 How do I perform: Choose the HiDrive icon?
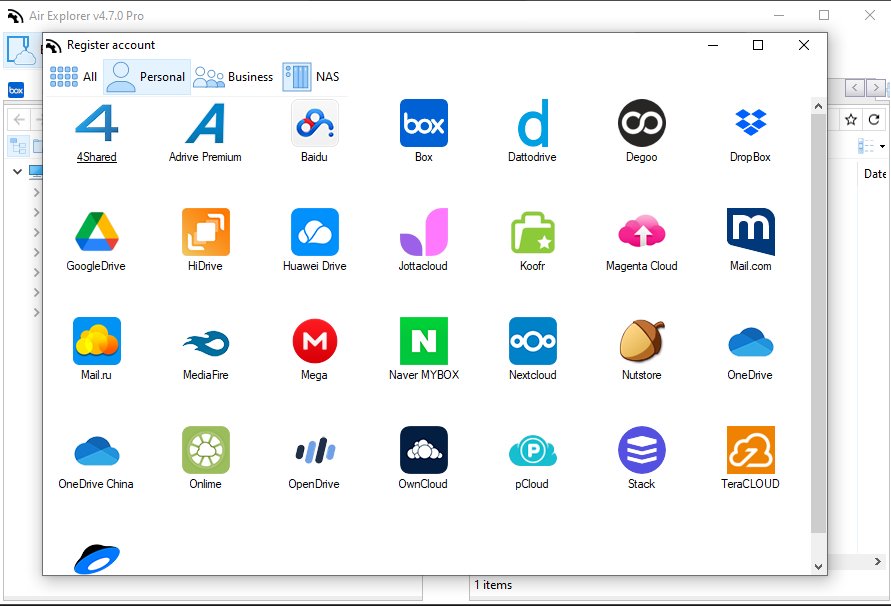click(206, 232)
